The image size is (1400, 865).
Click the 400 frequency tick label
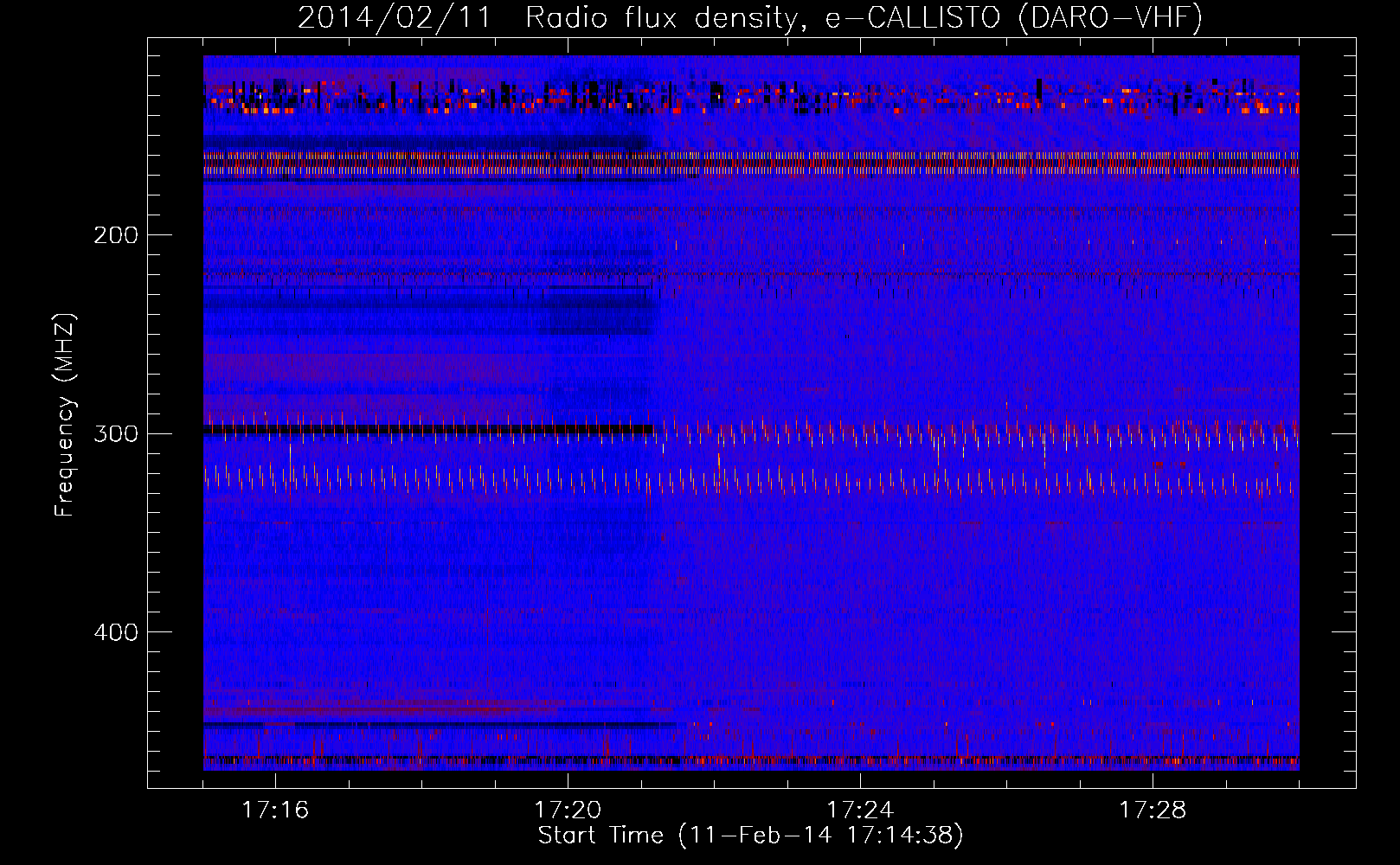116,632
